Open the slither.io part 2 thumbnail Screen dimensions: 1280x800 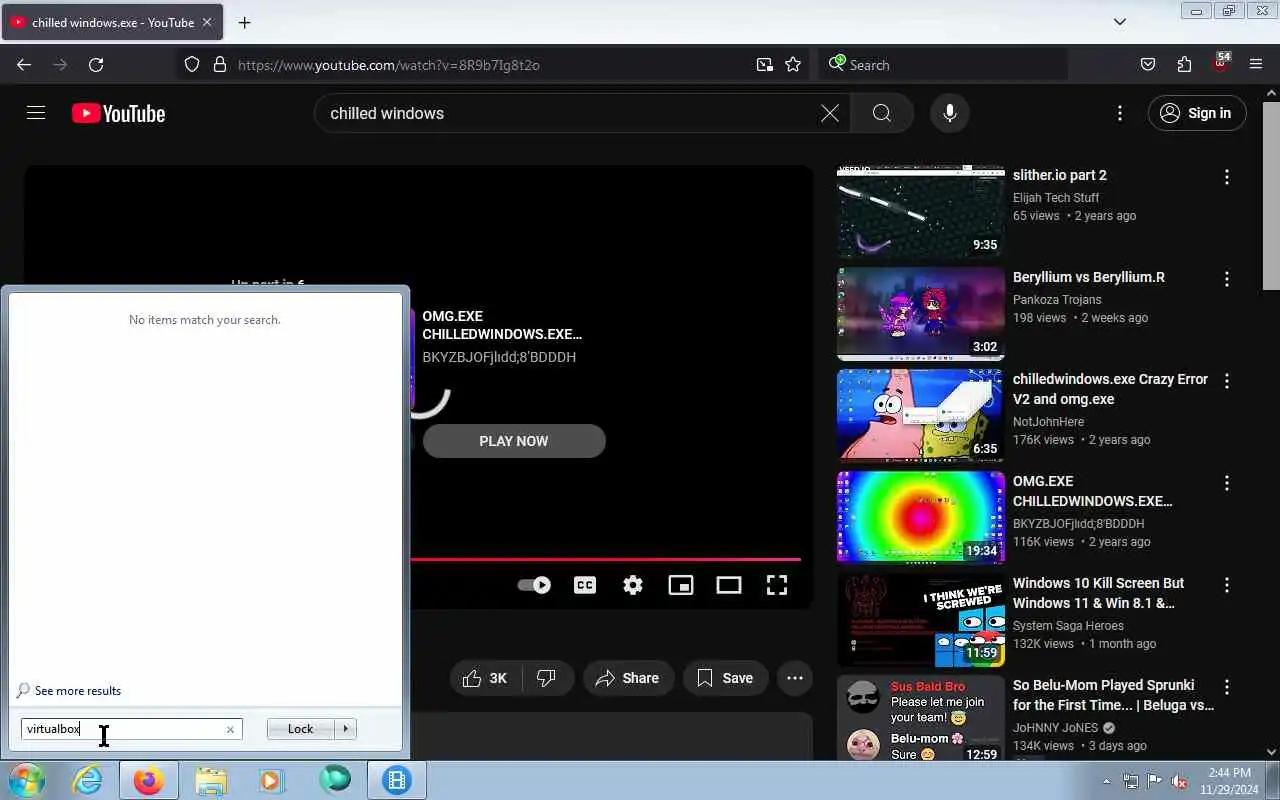click(x=920, y=212)
